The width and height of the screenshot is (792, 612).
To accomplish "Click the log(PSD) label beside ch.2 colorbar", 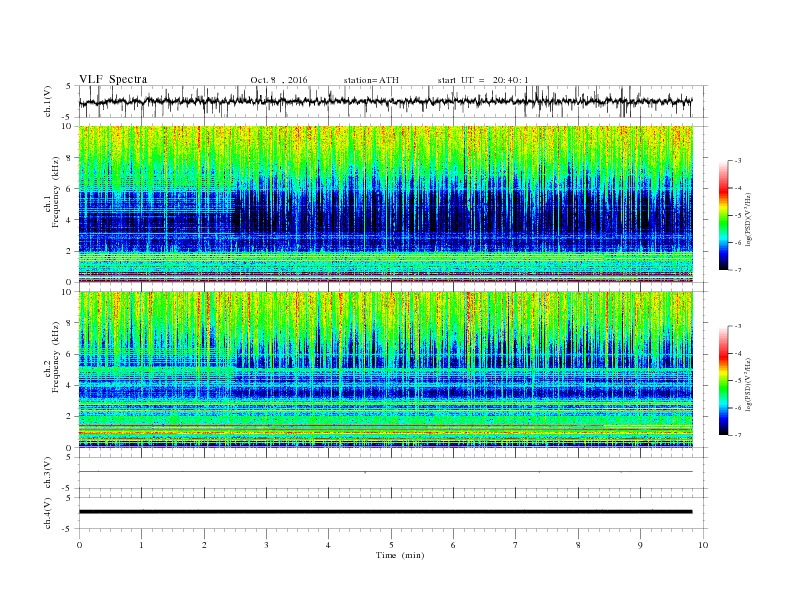I will (748, 384).
